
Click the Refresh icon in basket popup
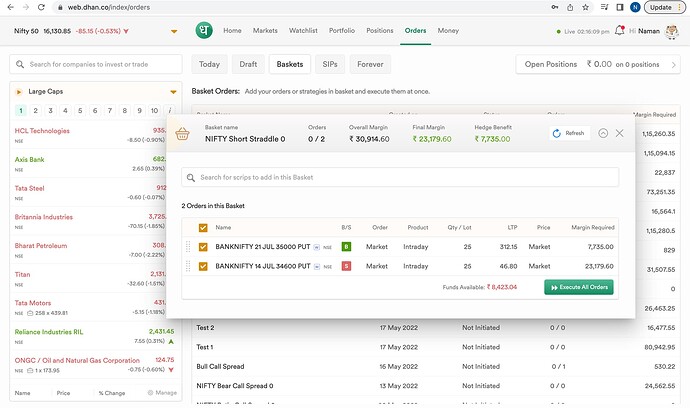click(557, 133)
